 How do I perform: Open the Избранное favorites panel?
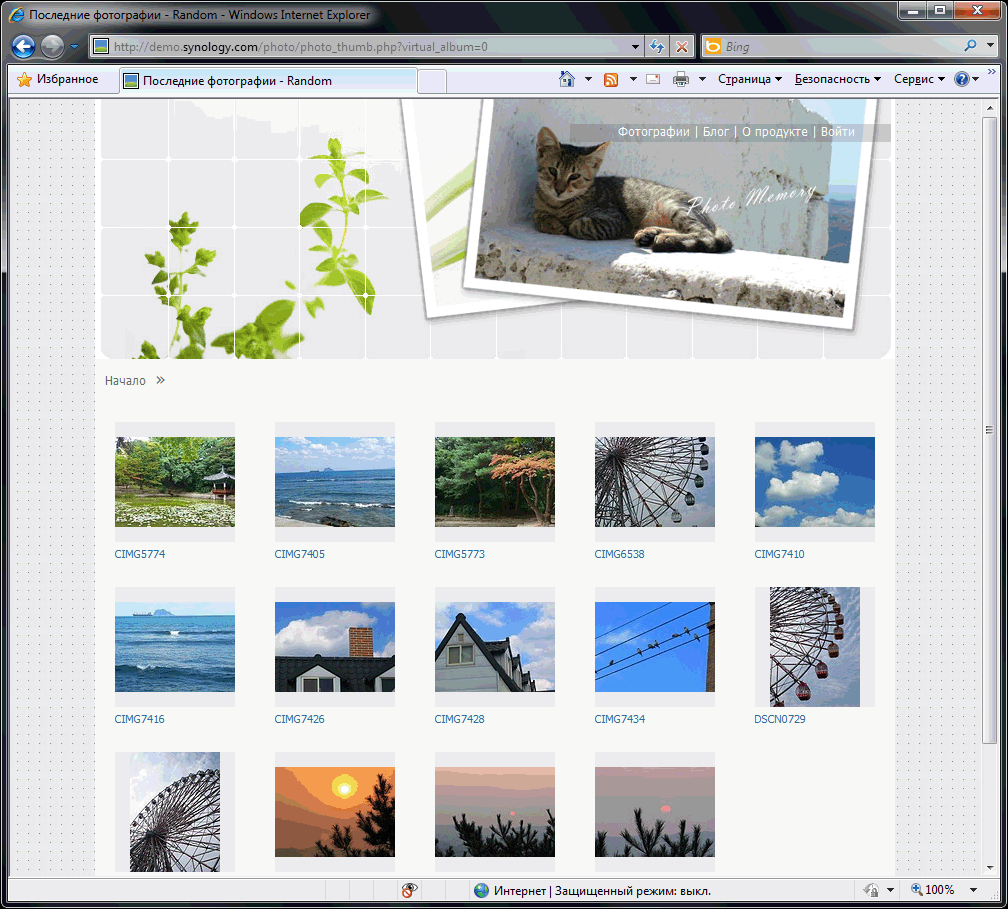coord(58,80)
